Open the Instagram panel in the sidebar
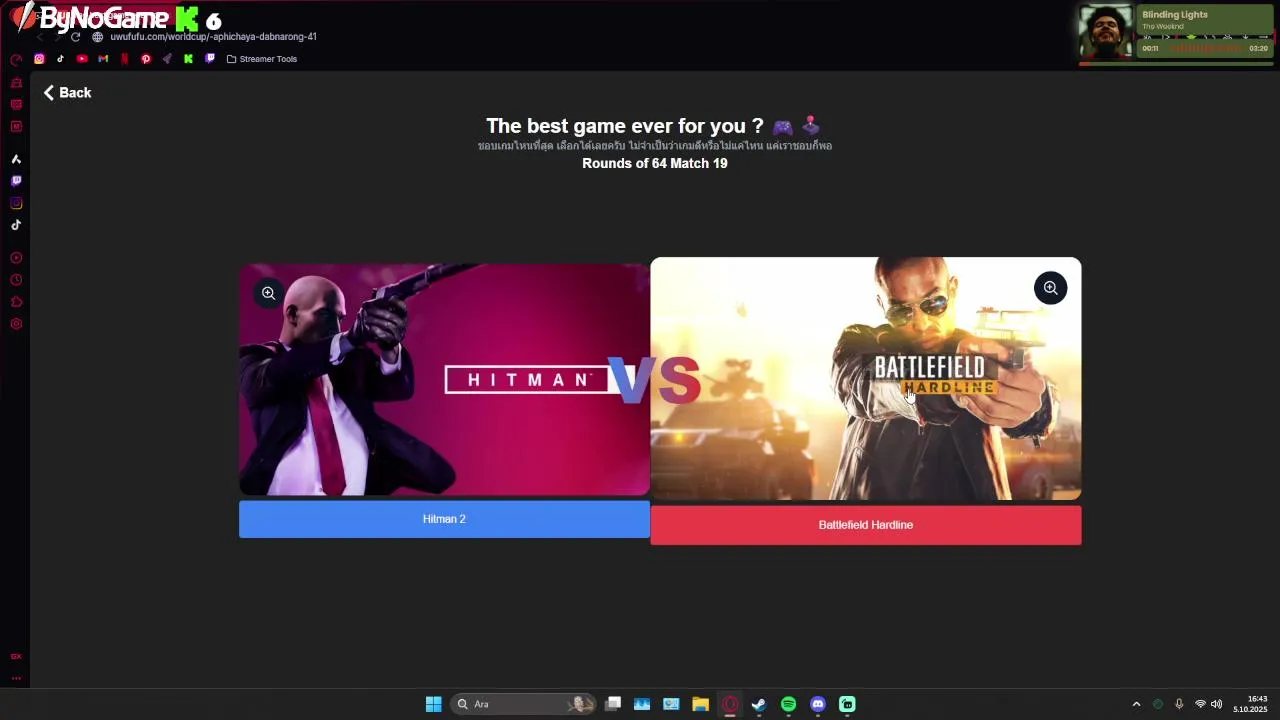Viewport: 1280px width, 720px height. pyautogui.click(x=16, y=203)
